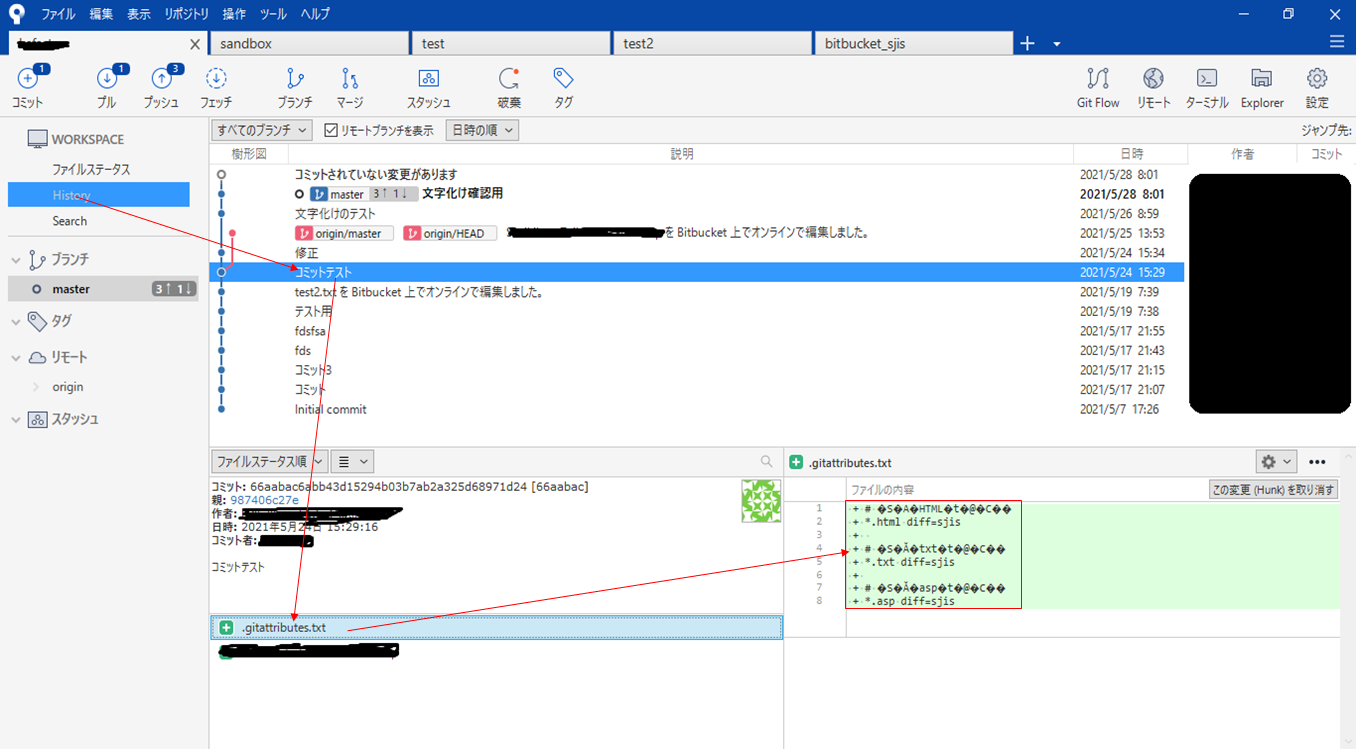Click この変更 (Hunk) を取り消す button
This screenshot has height=749, width=1356.
click(1273, 490)
